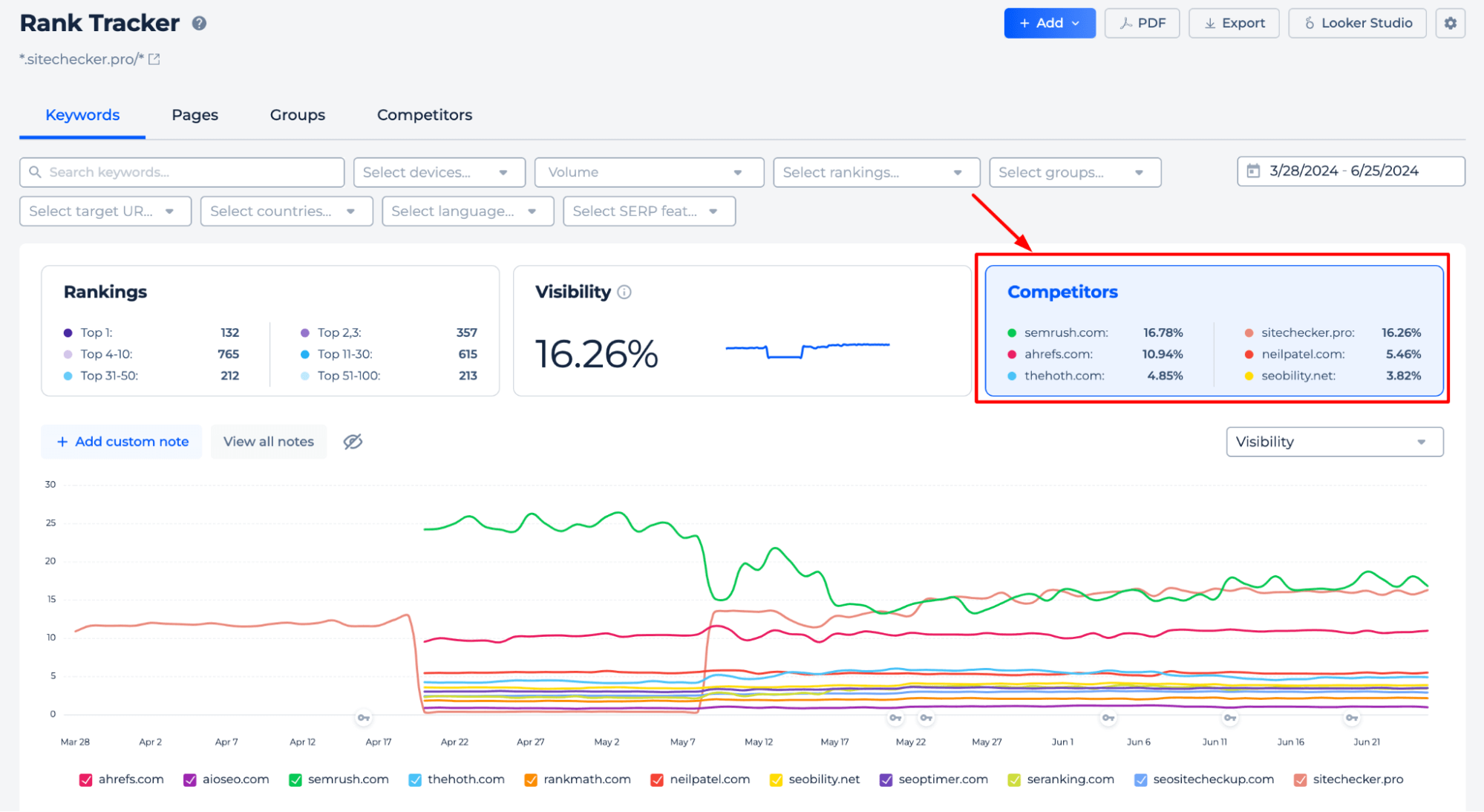The height and width of the screenshot is (812, 1484).
Task: Switch to the Pages tab
Action: (x=195, y=115)
